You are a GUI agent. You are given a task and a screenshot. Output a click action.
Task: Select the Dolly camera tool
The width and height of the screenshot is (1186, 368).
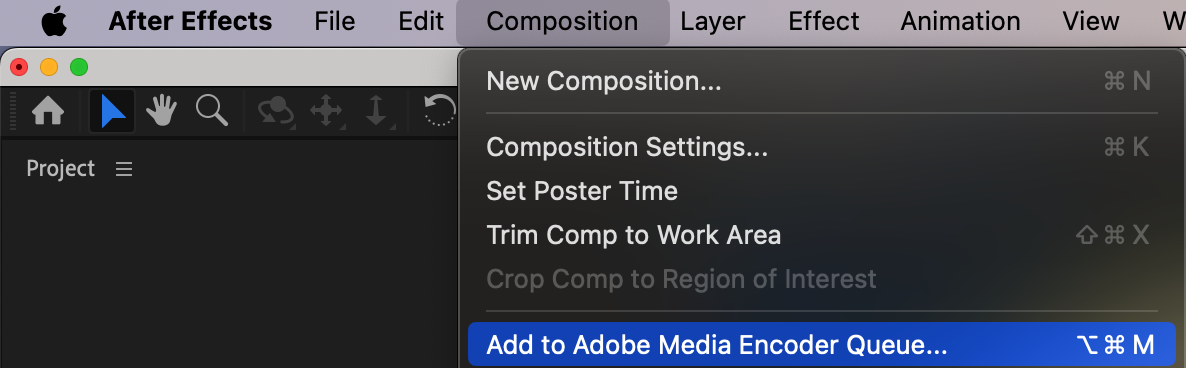[376, 113]
